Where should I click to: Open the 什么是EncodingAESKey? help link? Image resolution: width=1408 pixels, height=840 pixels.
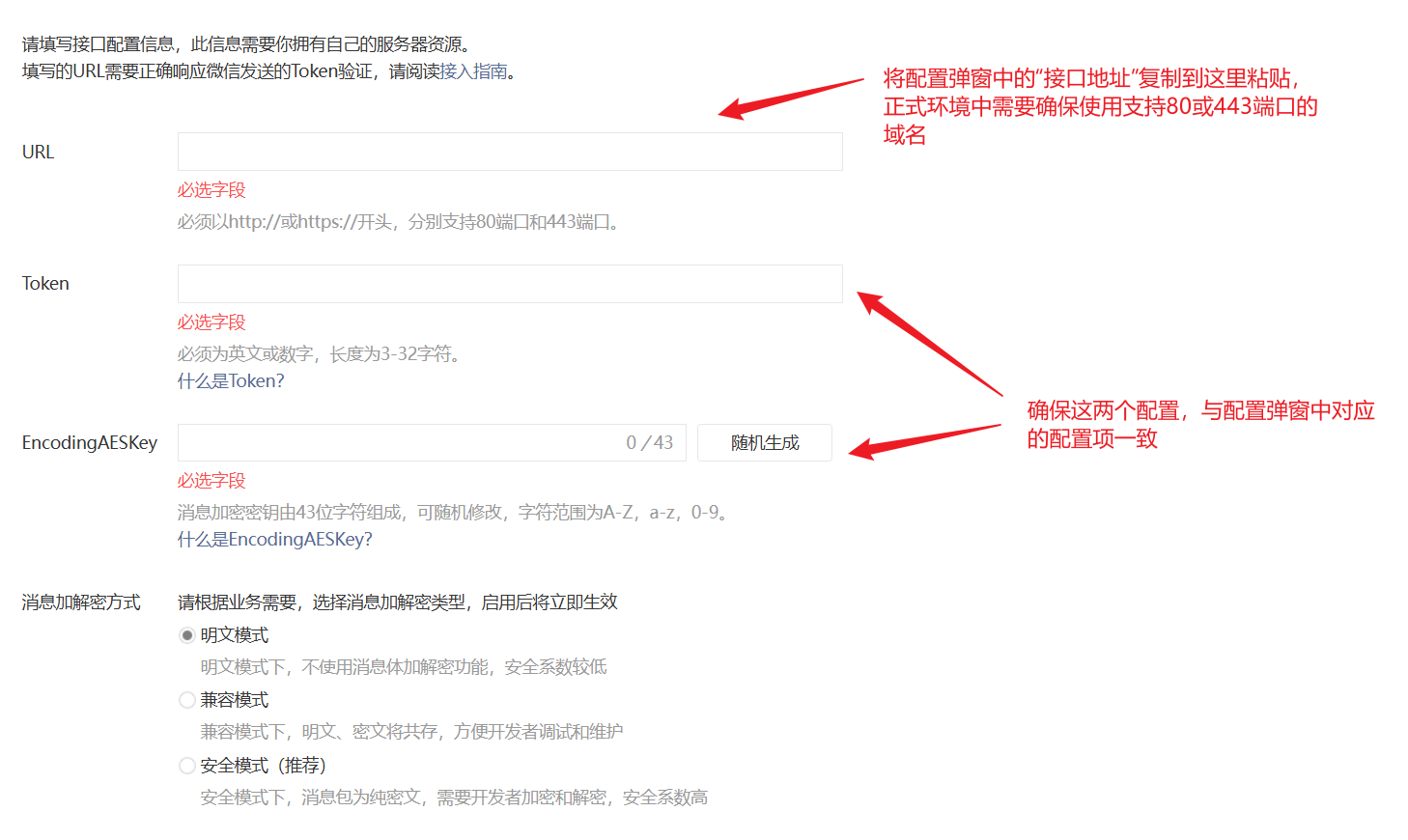click(x=274, y=540)
